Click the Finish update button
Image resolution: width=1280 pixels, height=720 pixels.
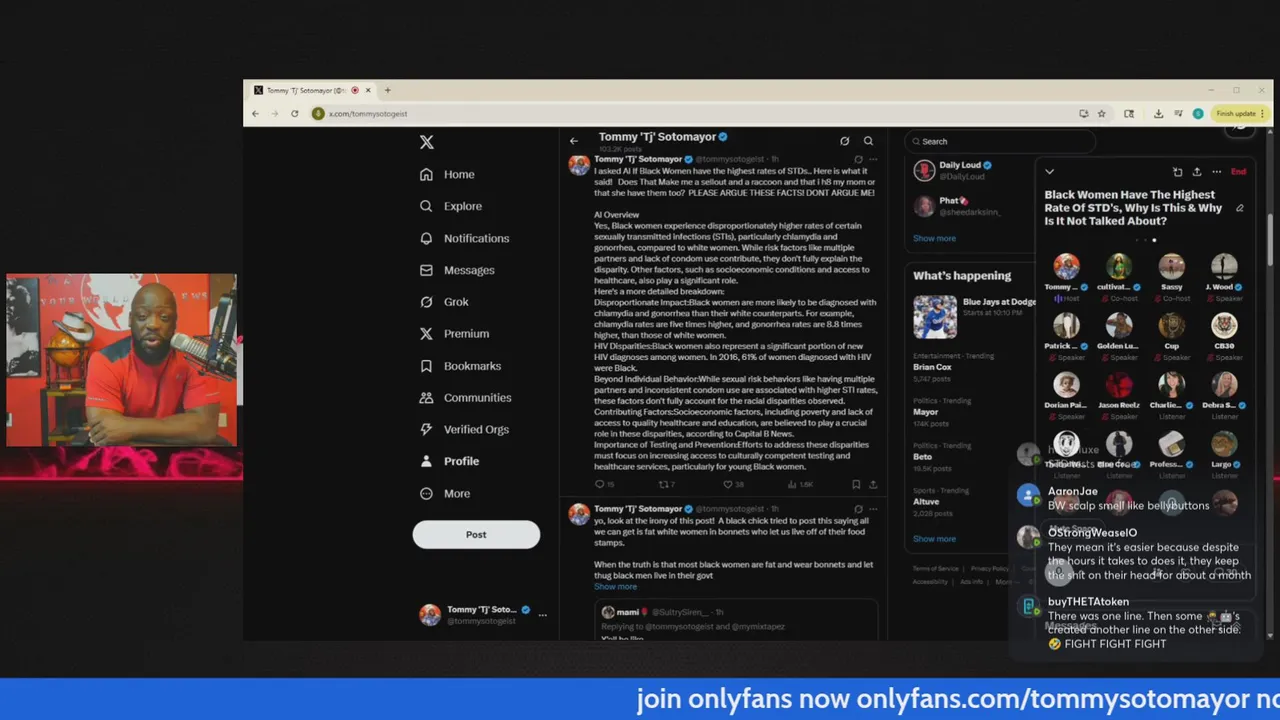click(1240, 114)
